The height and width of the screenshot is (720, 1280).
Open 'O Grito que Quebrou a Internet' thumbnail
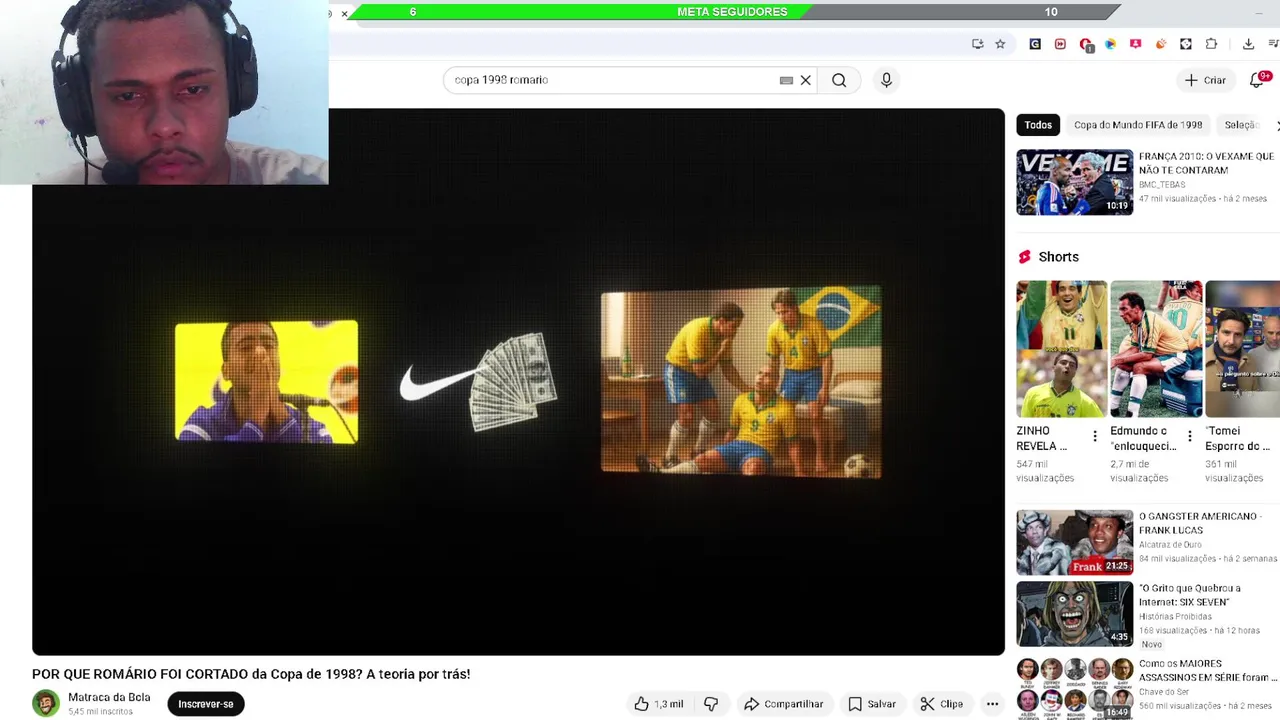1075,614
